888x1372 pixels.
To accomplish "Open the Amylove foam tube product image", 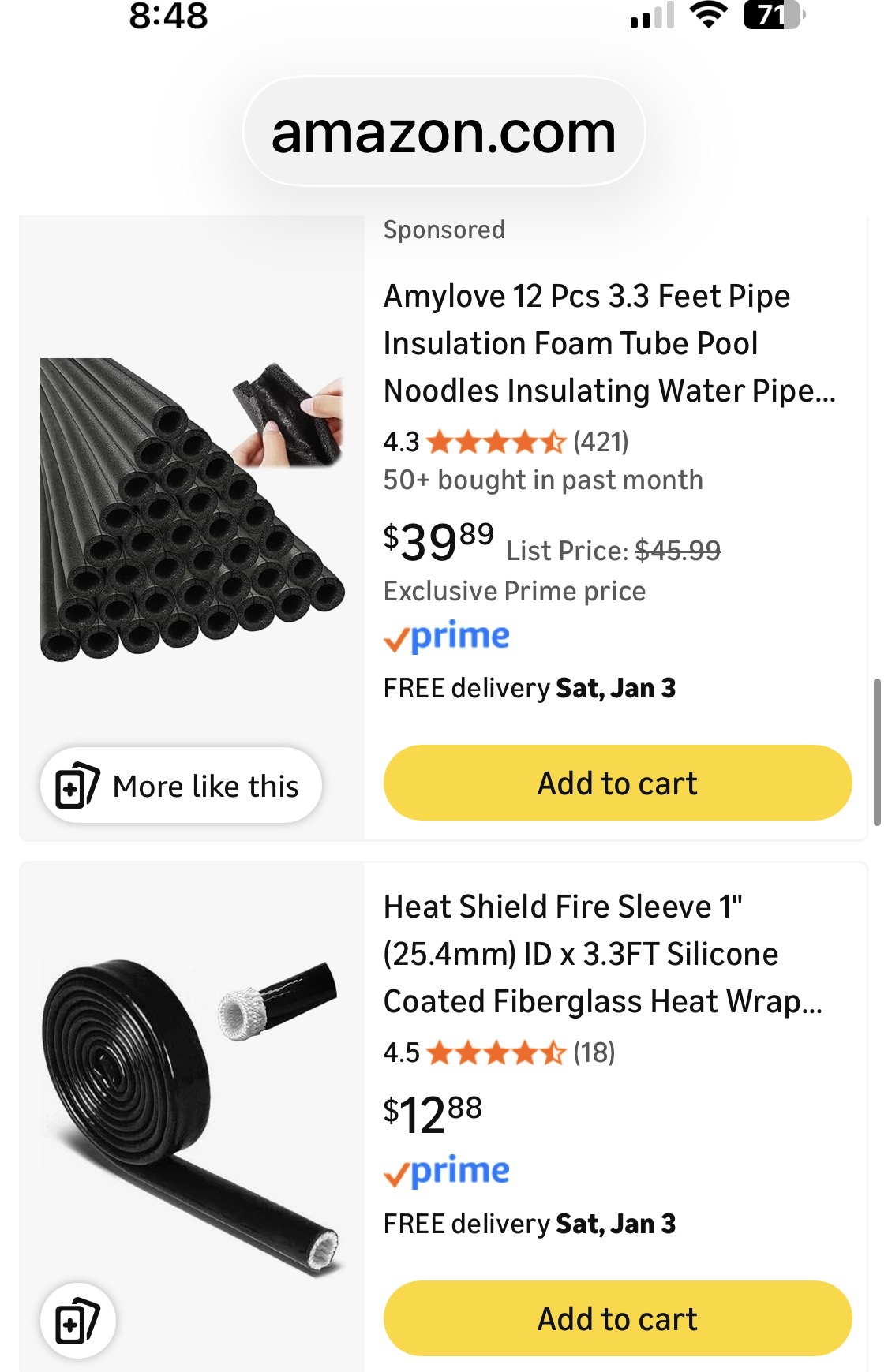I will 192,510.
